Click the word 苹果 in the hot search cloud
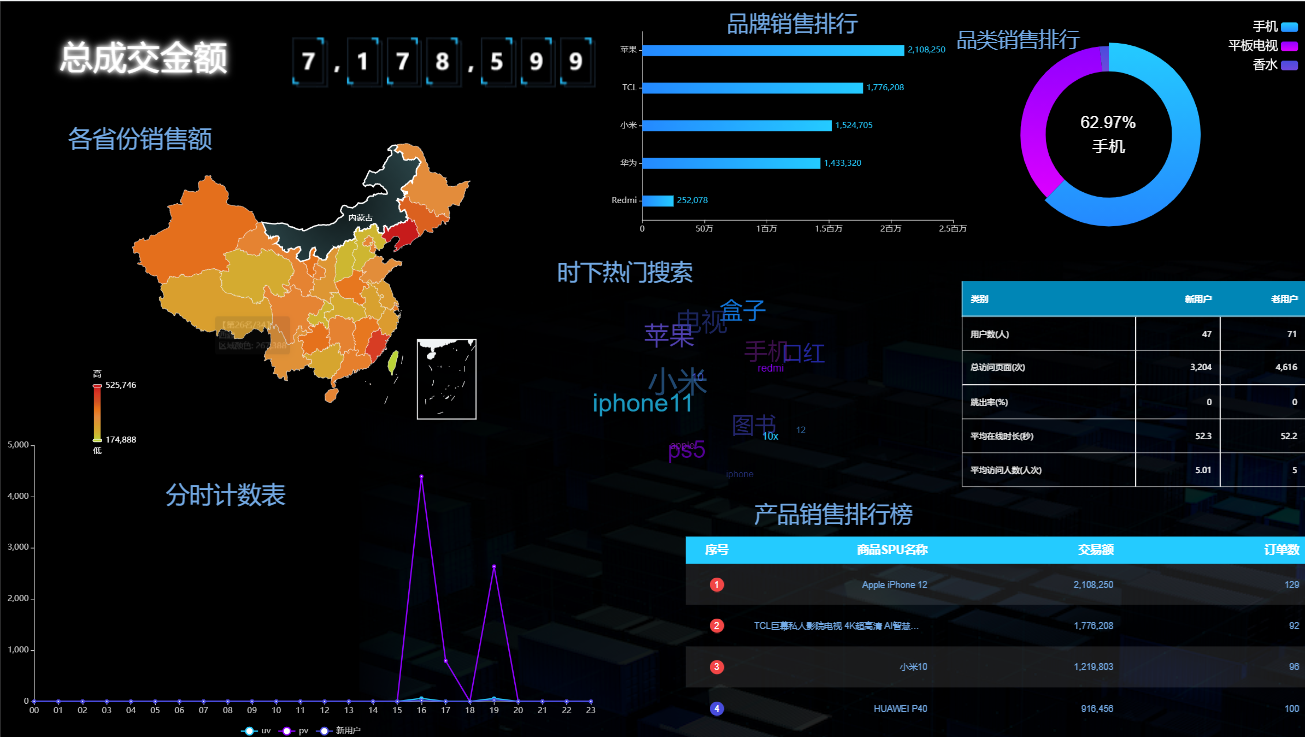This screenshot has width=1305, height=737. coord(669,336)
